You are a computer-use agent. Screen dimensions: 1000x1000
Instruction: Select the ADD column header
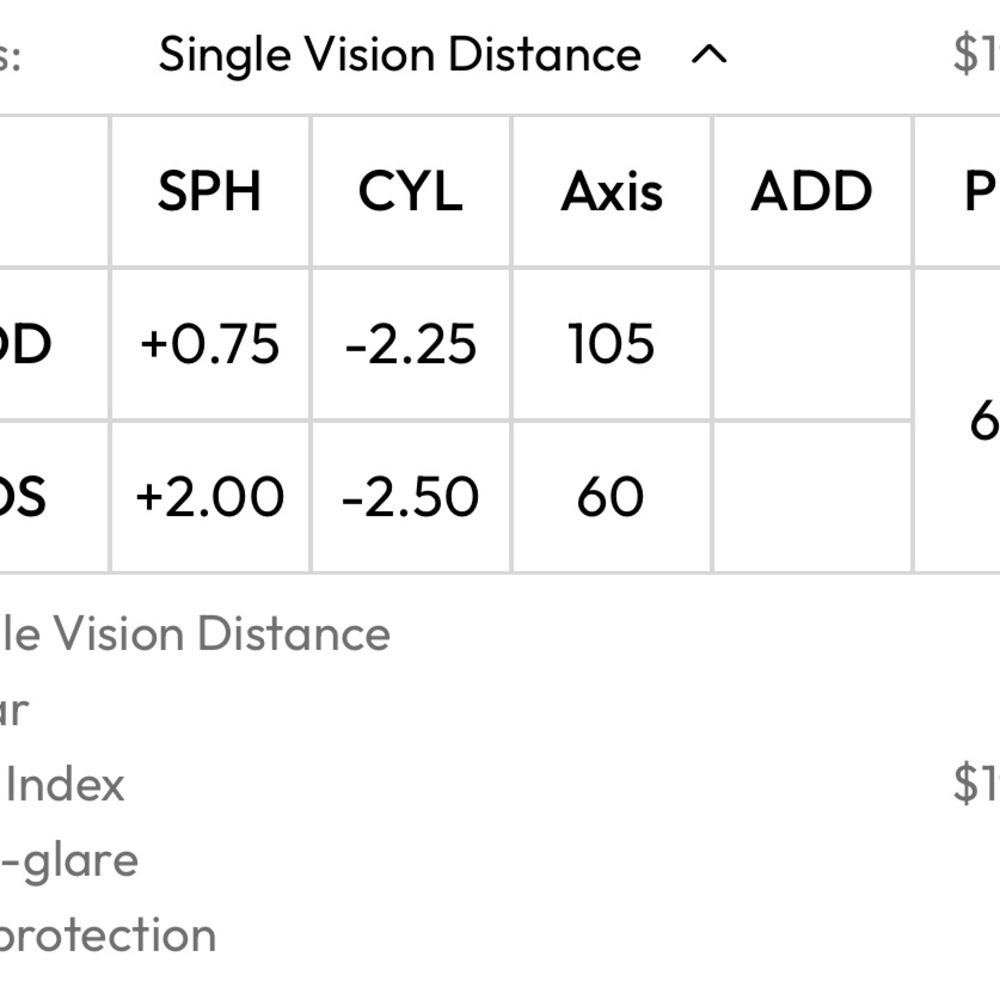click(x=811, y=191)
